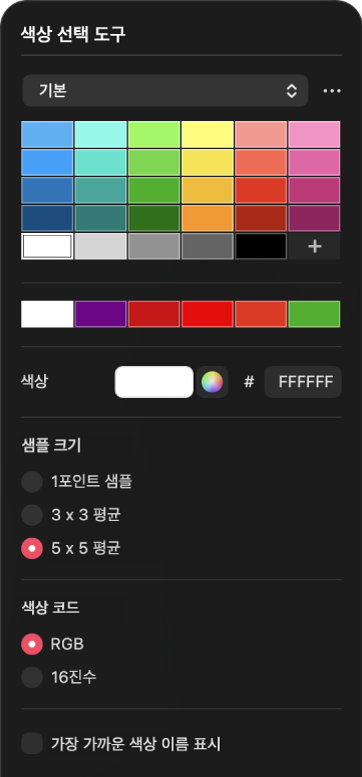Select the 1포인트 샘플 radio button

pos(32,482)
